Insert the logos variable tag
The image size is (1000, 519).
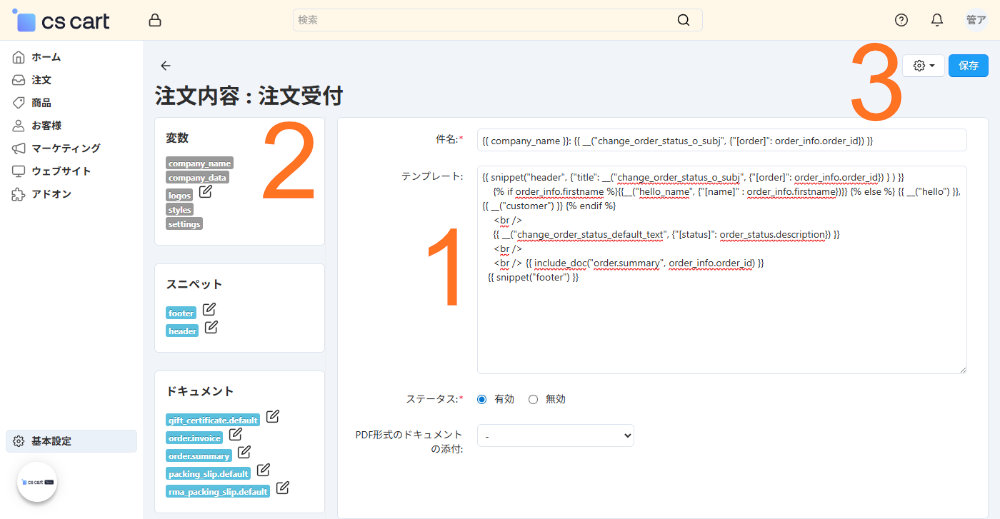tap(180, 195)
